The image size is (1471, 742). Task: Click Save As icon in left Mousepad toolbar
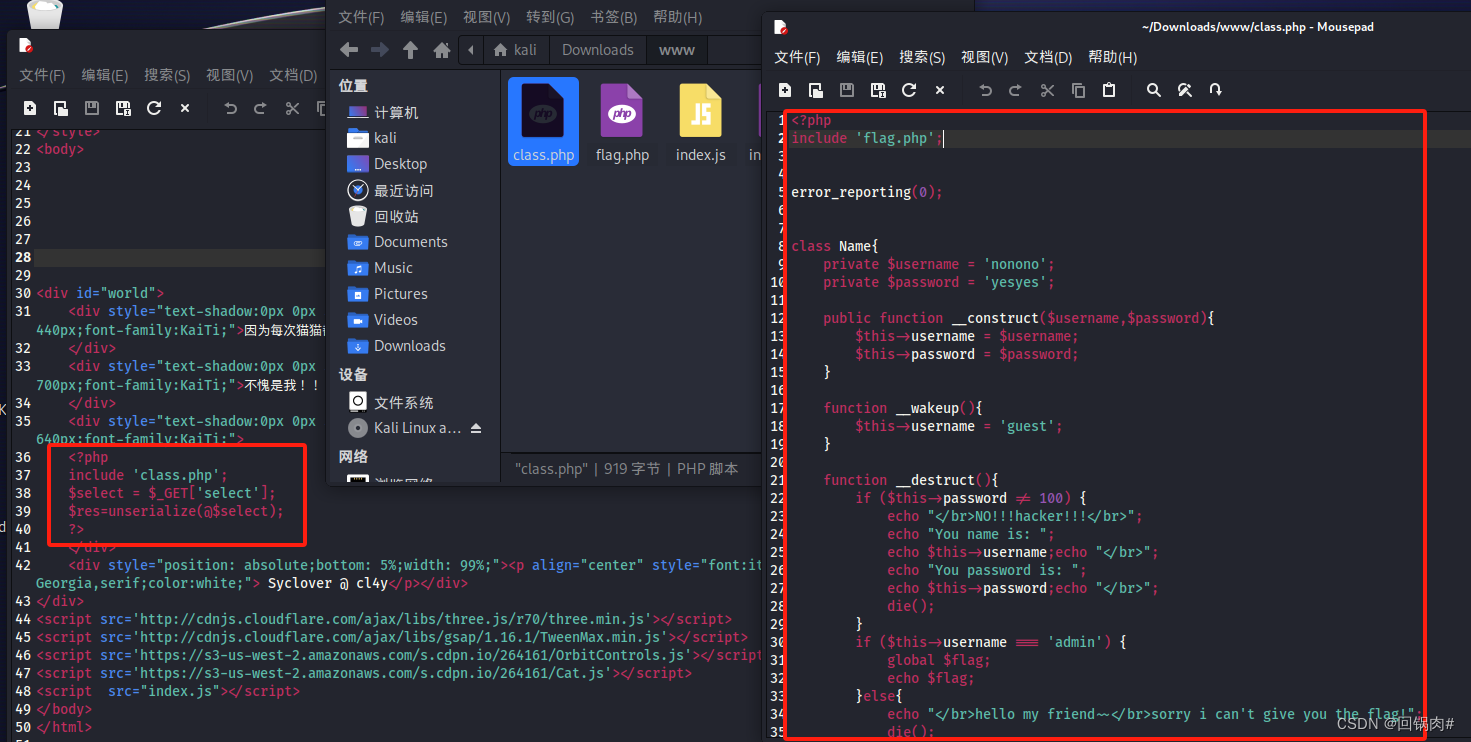tap(123, 108)
